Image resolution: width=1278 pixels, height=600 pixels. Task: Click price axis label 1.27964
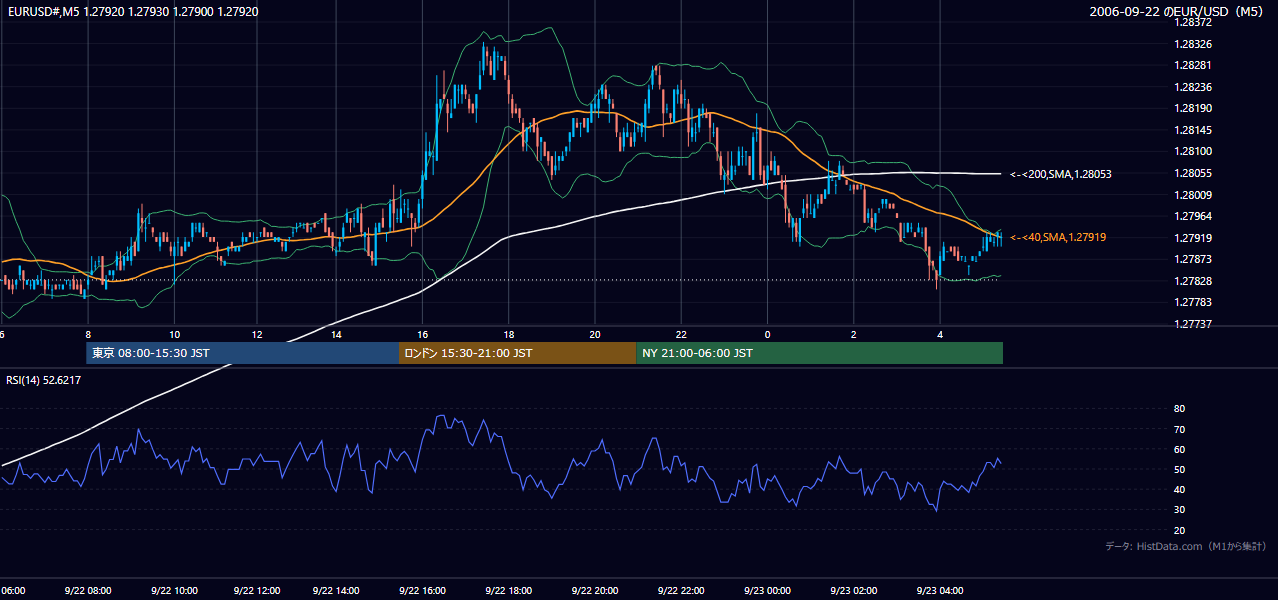pyautogui.click(x=1195, y=216)
